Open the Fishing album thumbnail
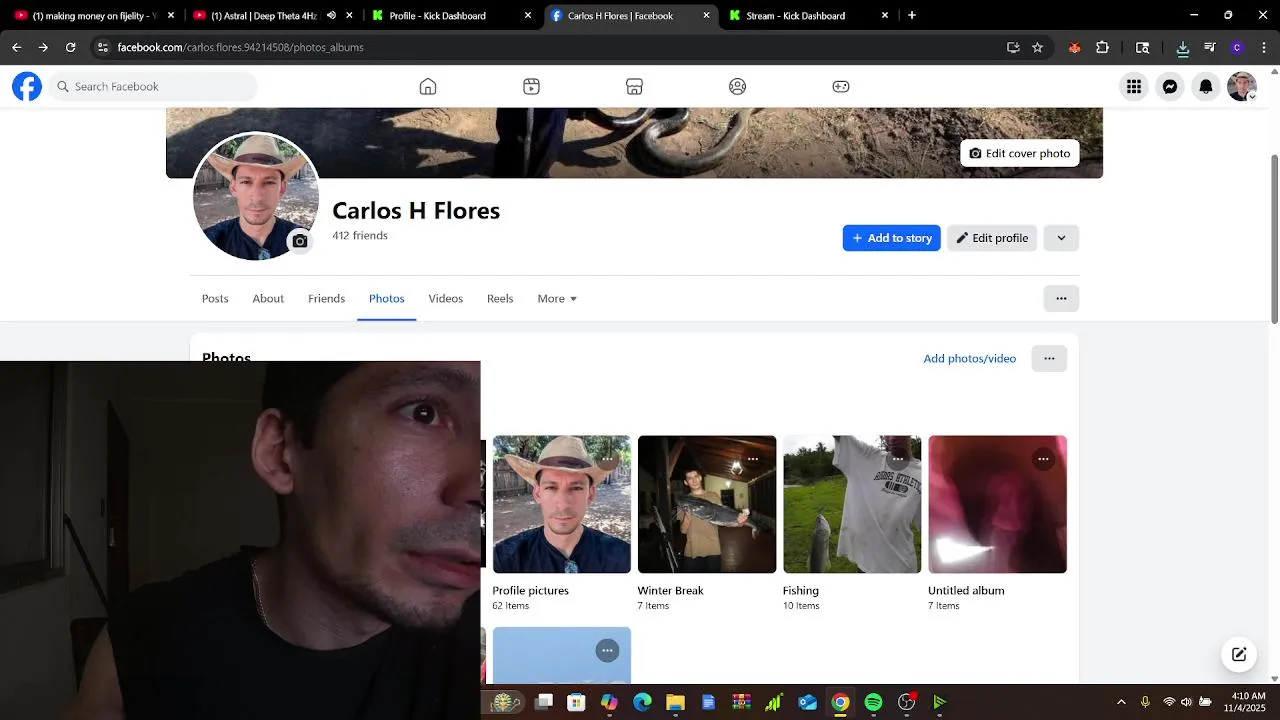Screen dimensions: 1280x720 click(x=852, y=504)
